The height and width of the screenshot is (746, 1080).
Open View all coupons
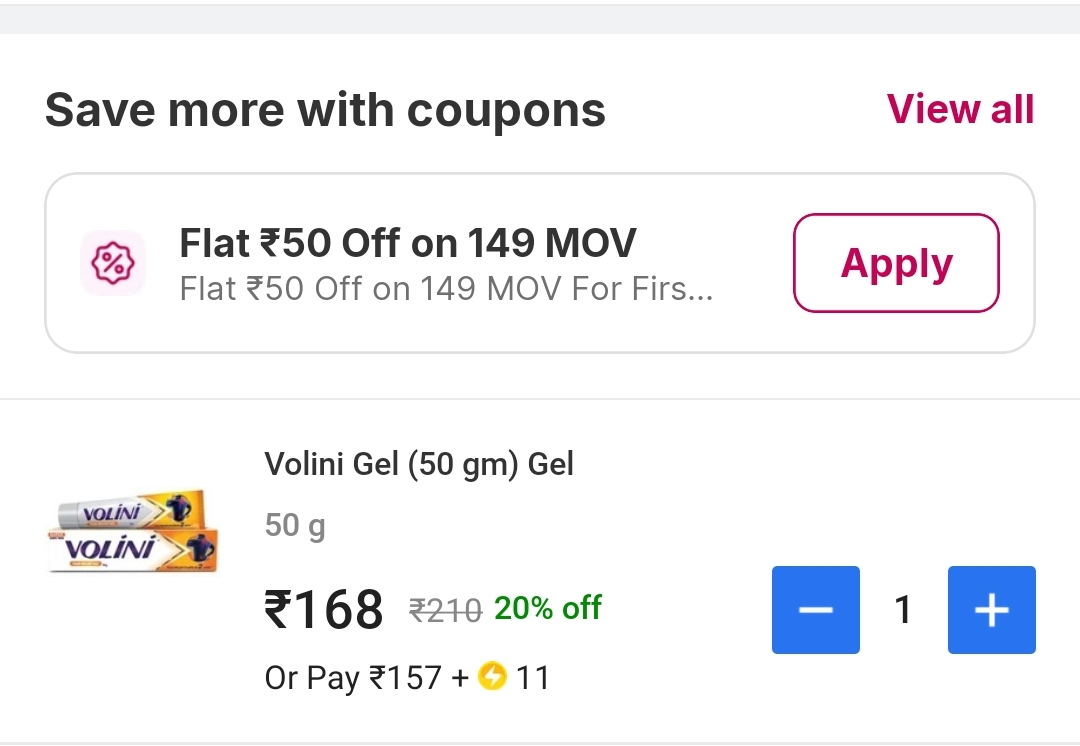tap(959, 110)
